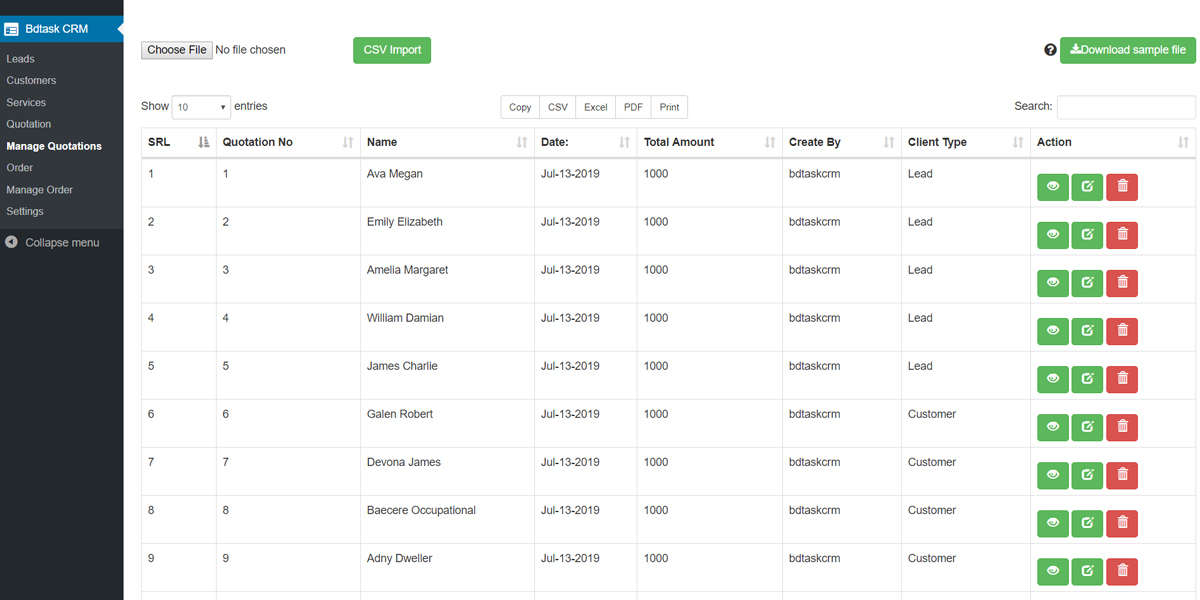Viewport: 1200px width, 600px height.
Task: Click the help question mark icon
Action: click(x=1050, y=50)
